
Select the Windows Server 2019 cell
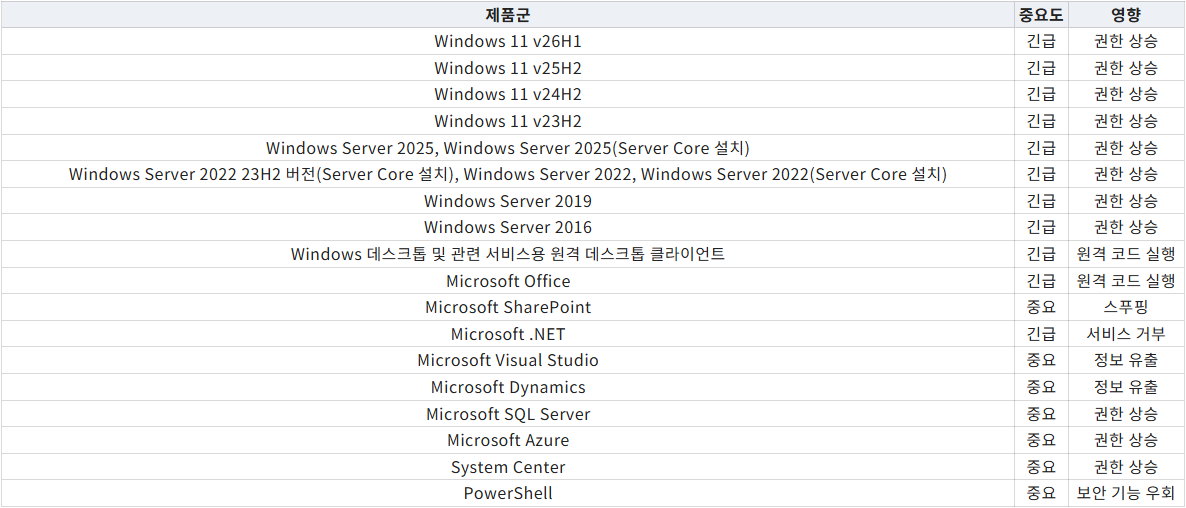point(508,201)
